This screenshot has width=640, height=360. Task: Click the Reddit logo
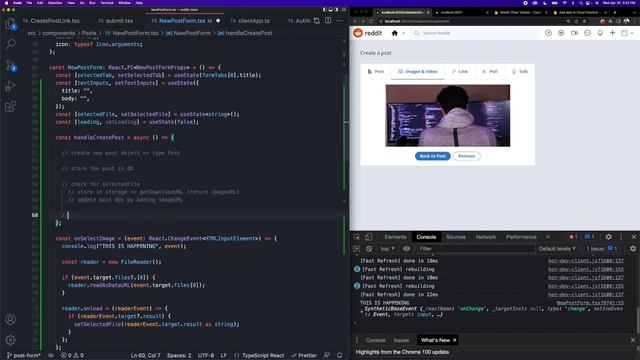[x=367, y=33]
